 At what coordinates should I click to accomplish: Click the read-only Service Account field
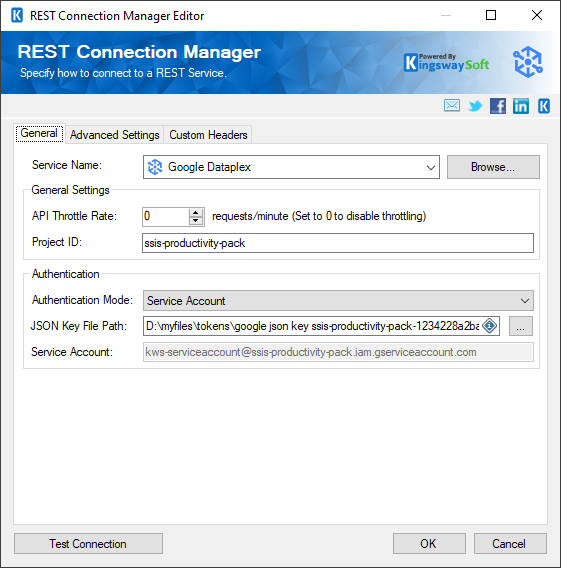click(x=338, y=352)
